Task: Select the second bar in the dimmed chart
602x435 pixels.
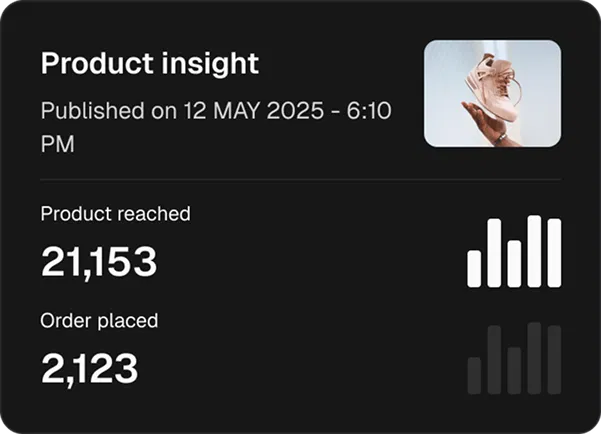Action: pos(494,360)
